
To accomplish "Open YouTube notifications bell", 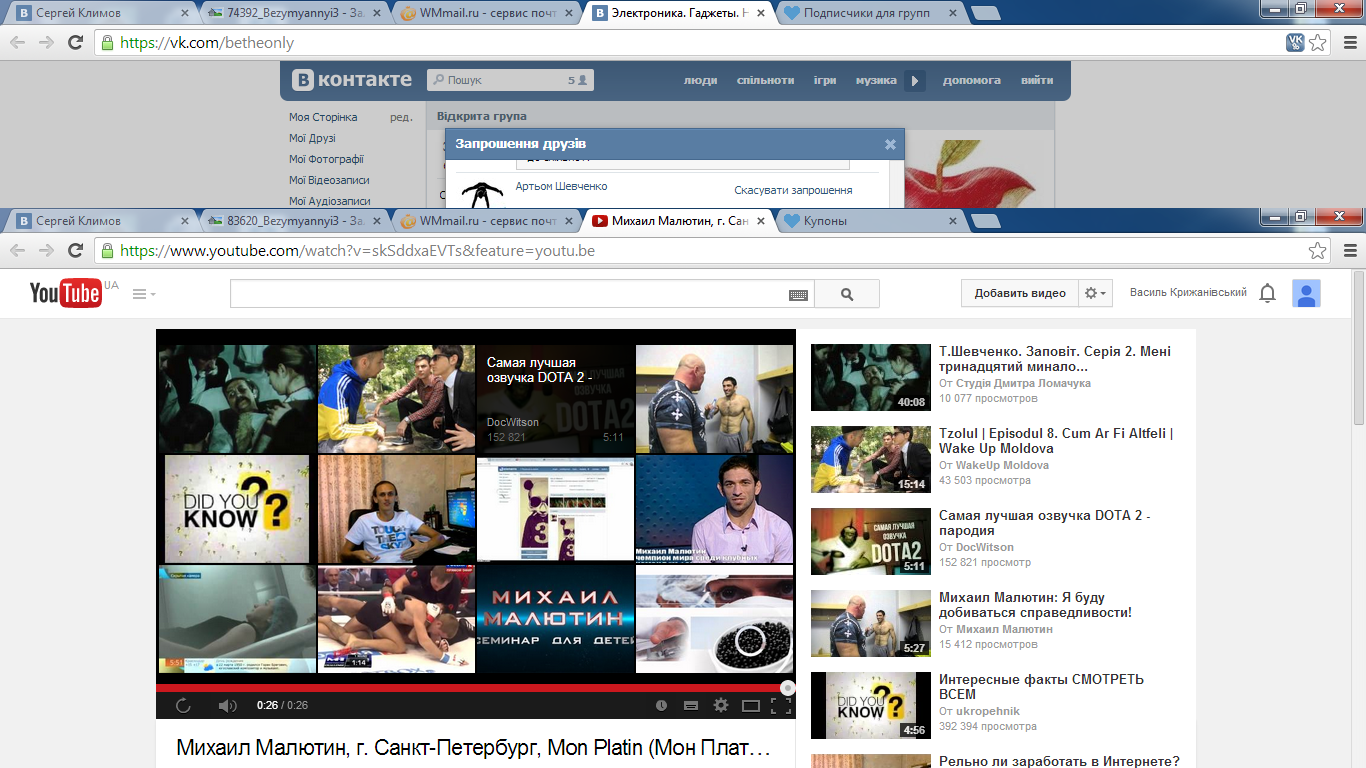I will point(1268,293).
